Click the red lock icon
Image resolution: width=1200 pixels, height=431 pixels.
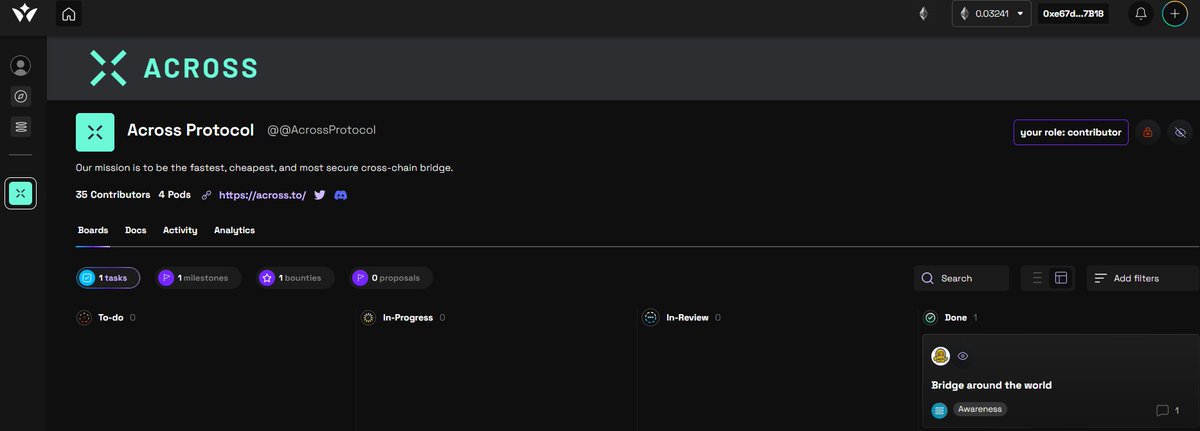(1148, 132)
